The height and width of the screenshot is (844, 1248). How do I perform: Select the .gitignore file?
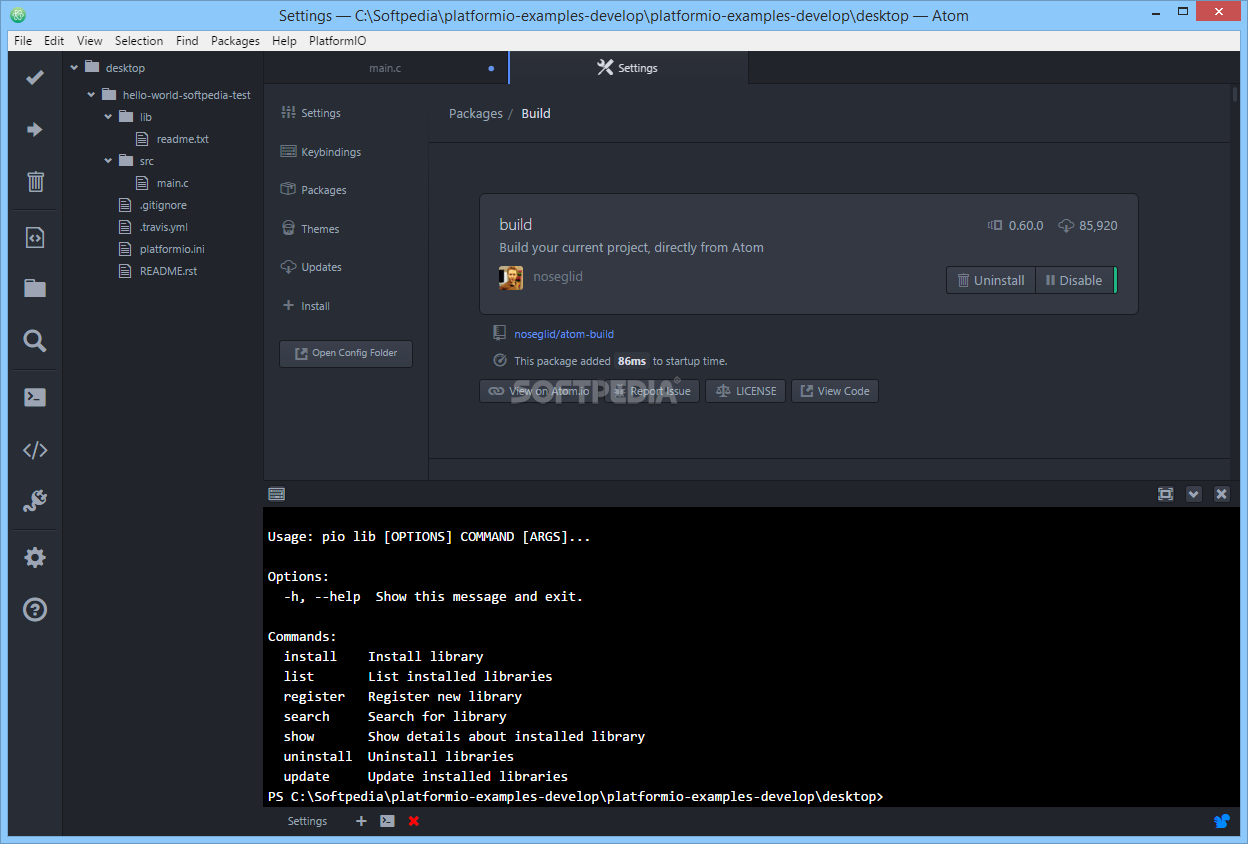click(163, 205)
